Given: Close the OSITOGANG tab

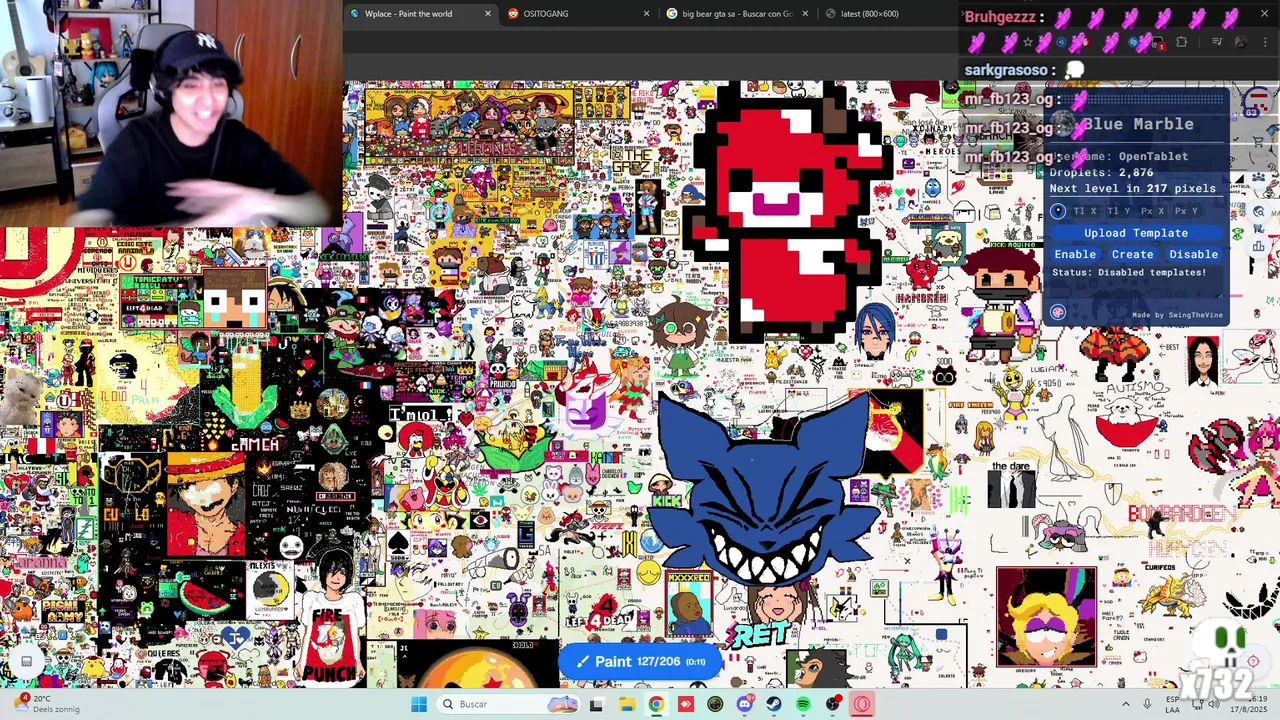Looking at the screenshot, I should (646, 14).
